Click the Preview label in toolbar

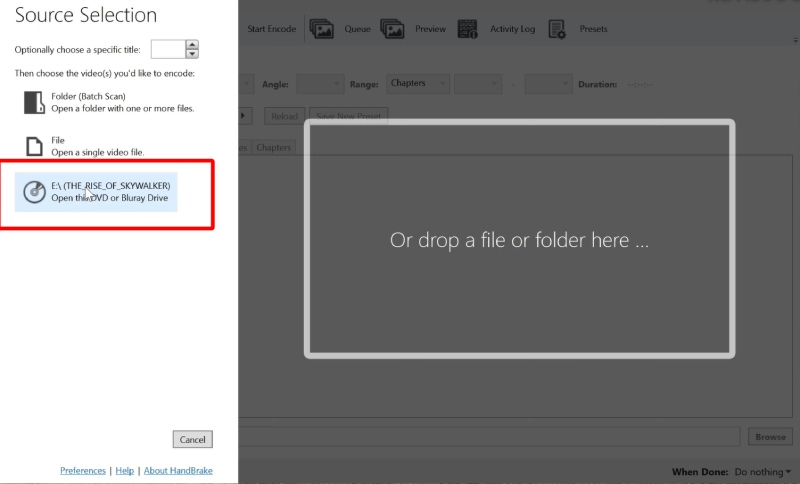430,29
